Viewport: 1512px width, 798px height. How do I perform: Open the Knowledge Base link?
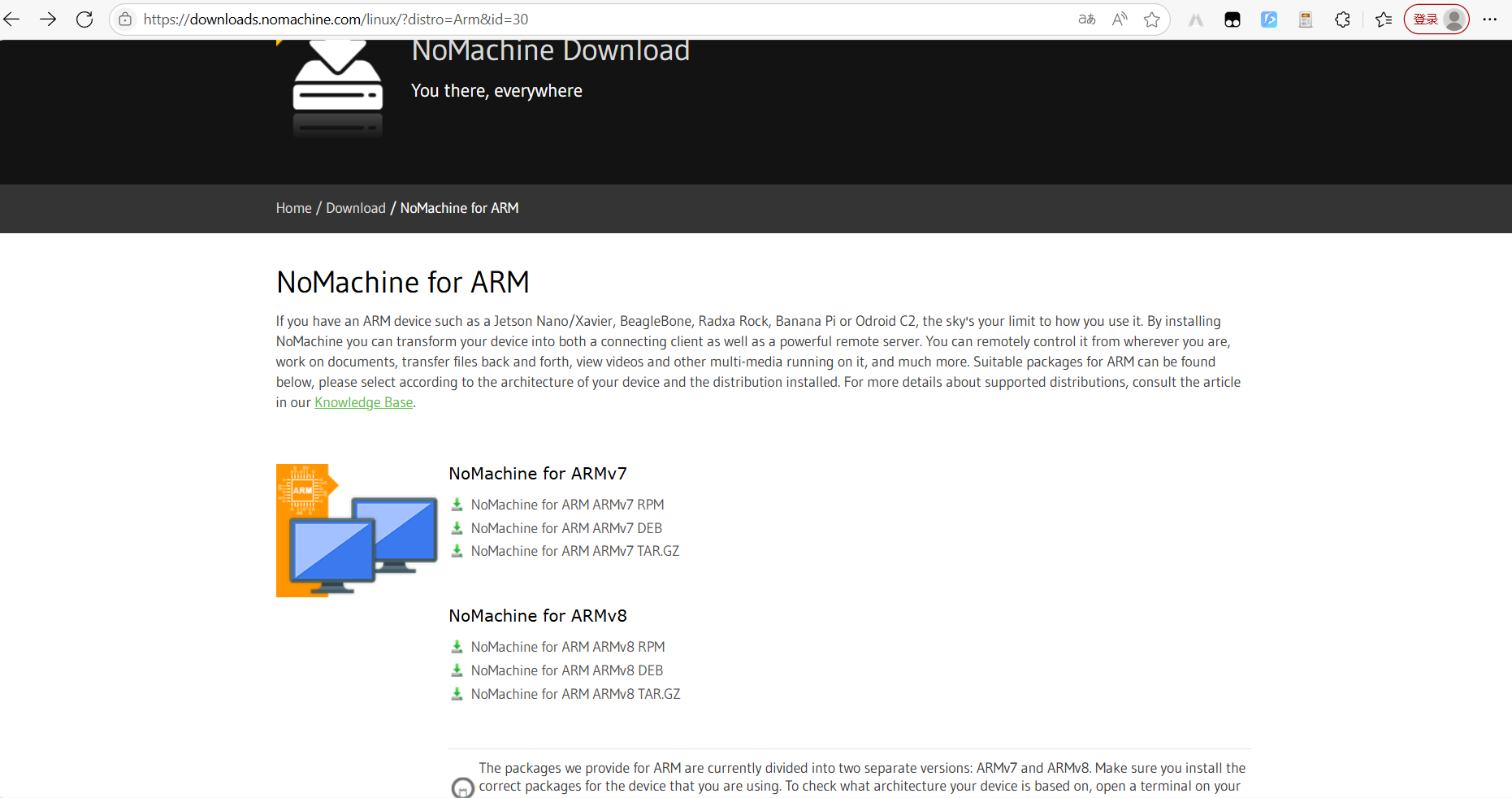coord(363,402)
